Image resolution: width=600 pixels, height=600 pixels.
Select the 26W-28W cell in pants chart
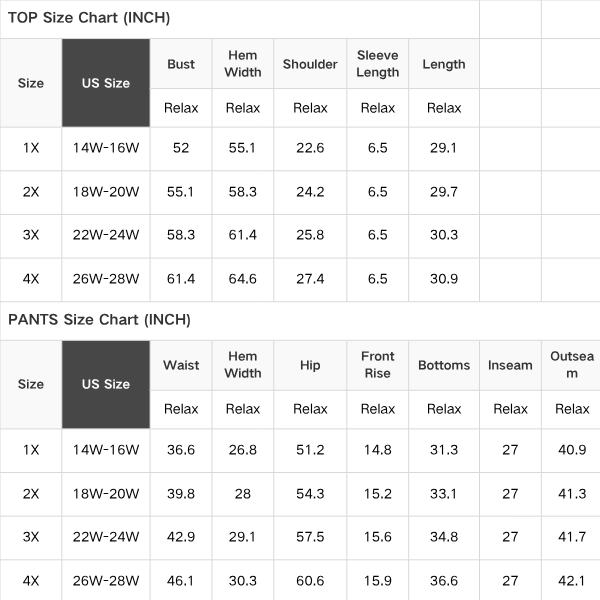click(106, 580)
